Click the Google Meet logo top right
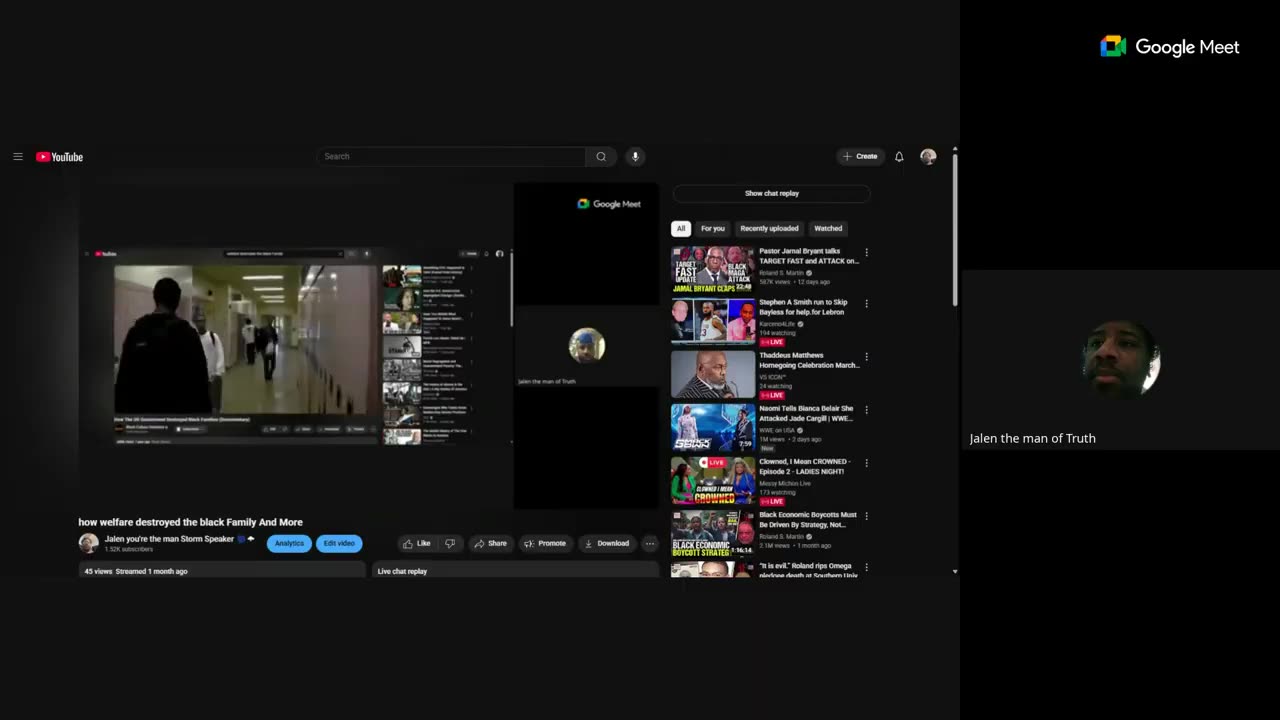1280x720 pixels. 1169,47
